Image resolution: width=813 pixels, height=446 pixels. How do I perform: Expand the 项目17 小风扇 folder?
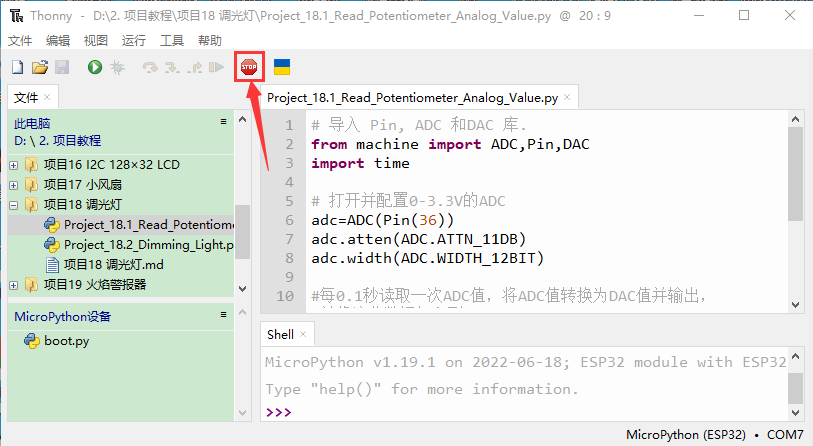[14, 184]
